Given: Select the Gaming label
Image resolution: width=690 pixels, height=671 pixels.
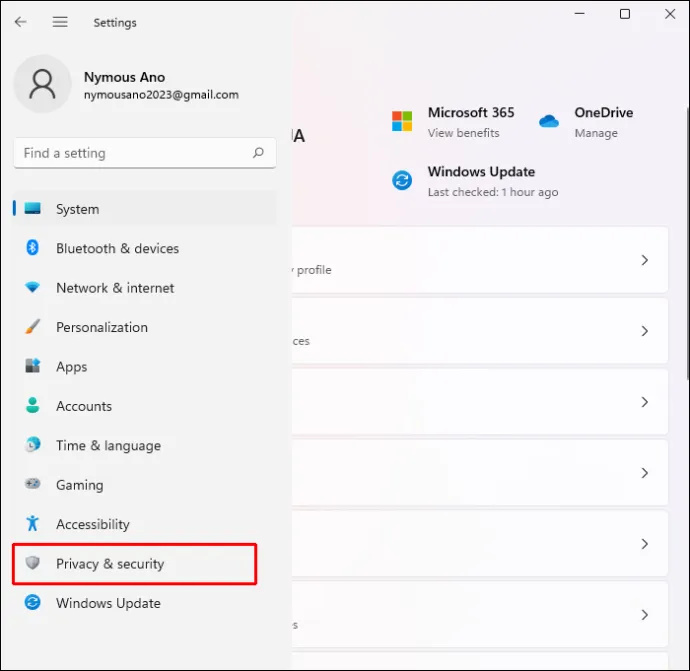Looking at the screenshot, I should coord(80,485).
